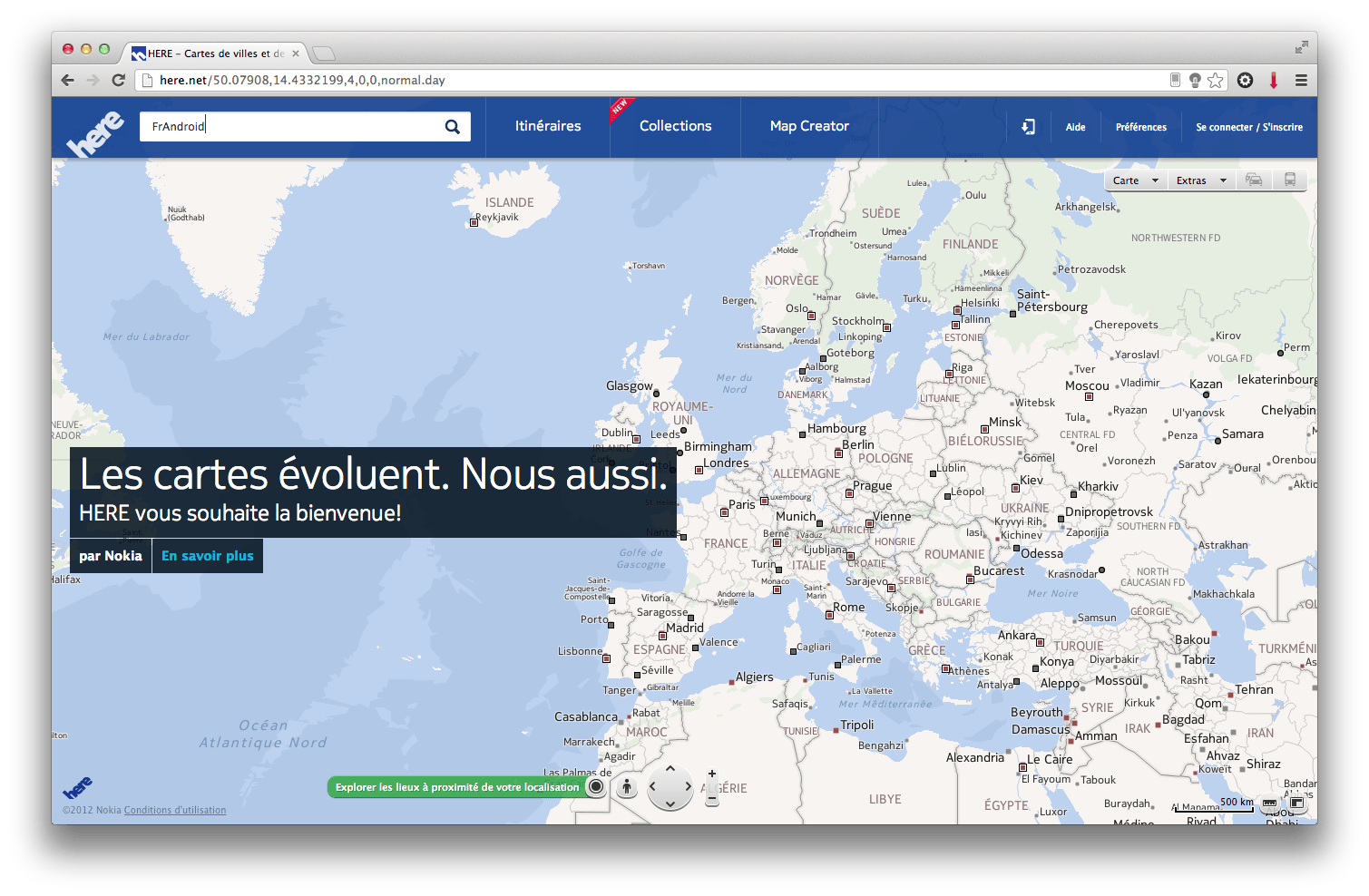Image resolution: width=1369 pixels, height=896 pixels.
Task: Open a new browser tab
Action: [x=324, y=54]
